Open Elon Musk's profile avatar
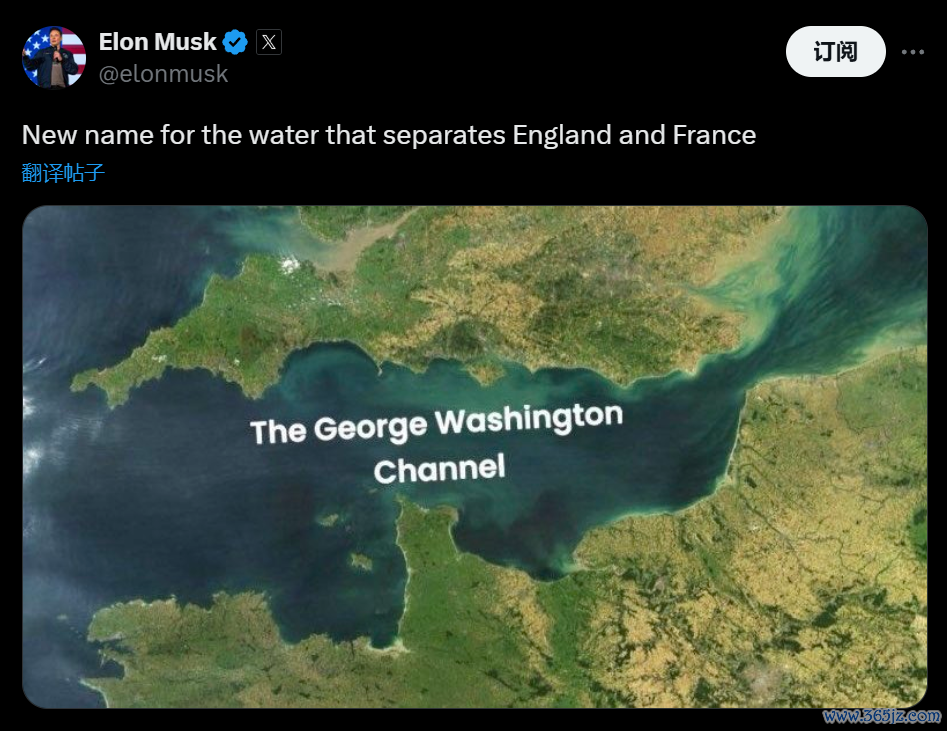Image resolution: width=947 pixels, height=731 pixels. tap(54, 57)
